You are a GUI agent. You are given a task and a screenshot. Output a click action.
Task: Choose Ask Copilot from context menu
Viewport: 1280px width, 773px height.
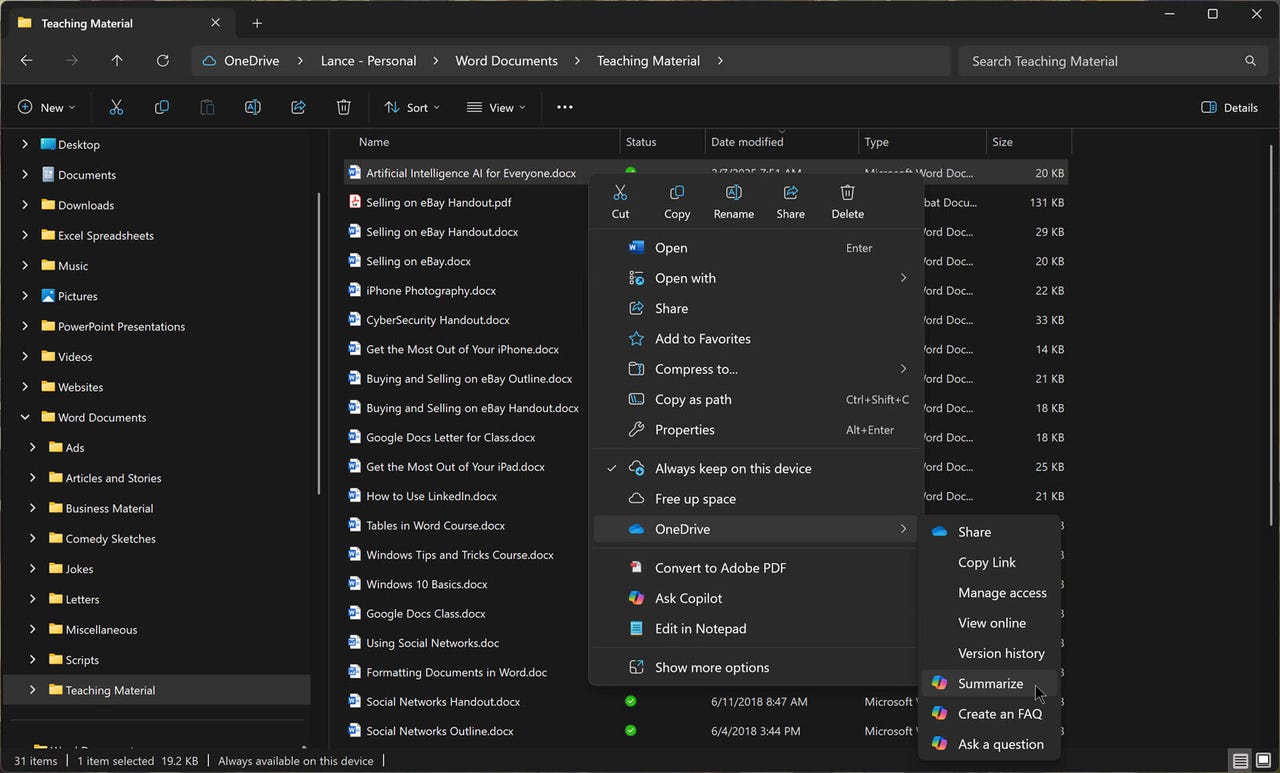pos(688,598)
